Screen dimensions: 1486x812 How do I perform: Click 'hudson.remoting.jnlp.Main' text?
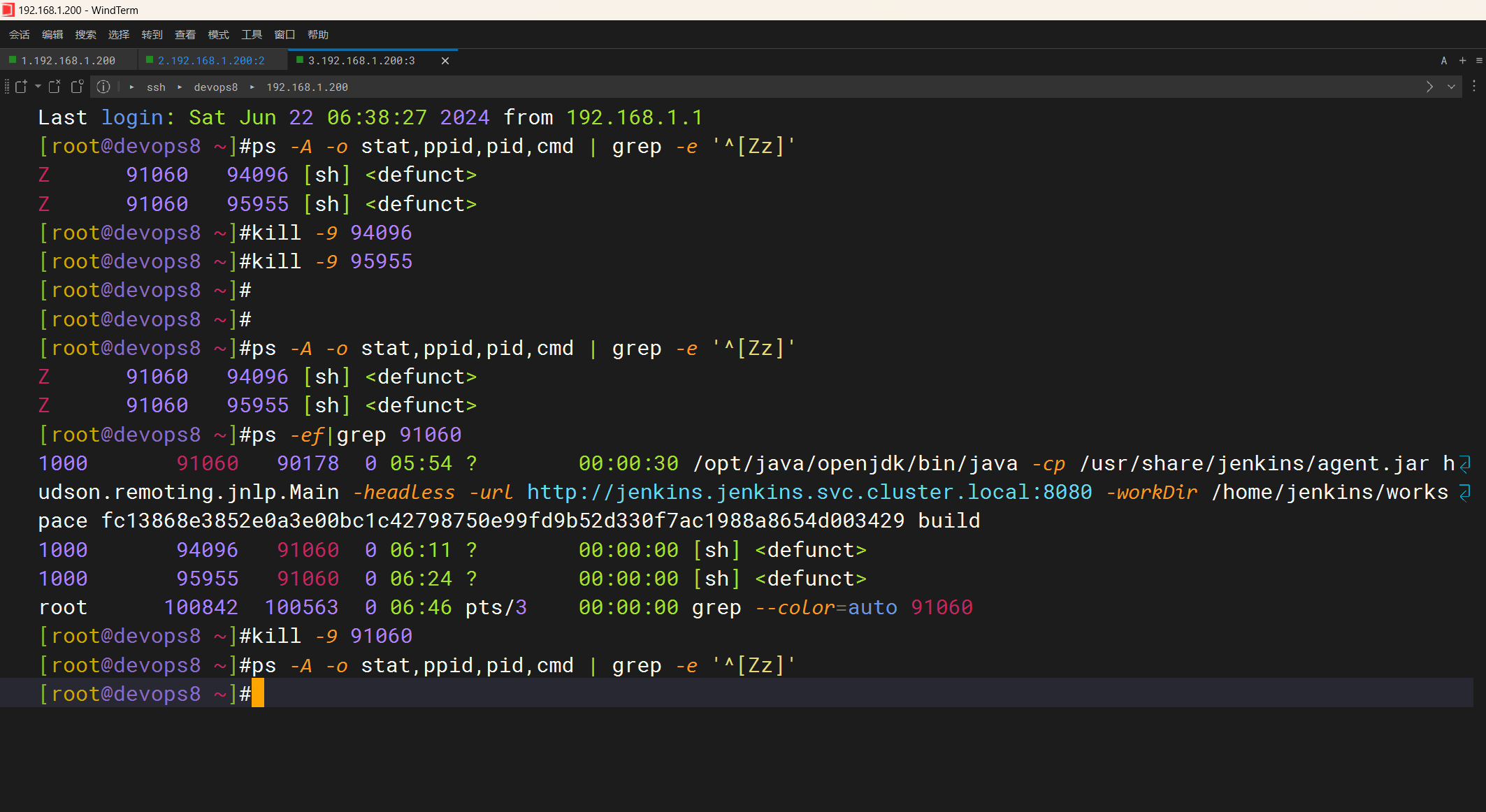coord(189,492)
